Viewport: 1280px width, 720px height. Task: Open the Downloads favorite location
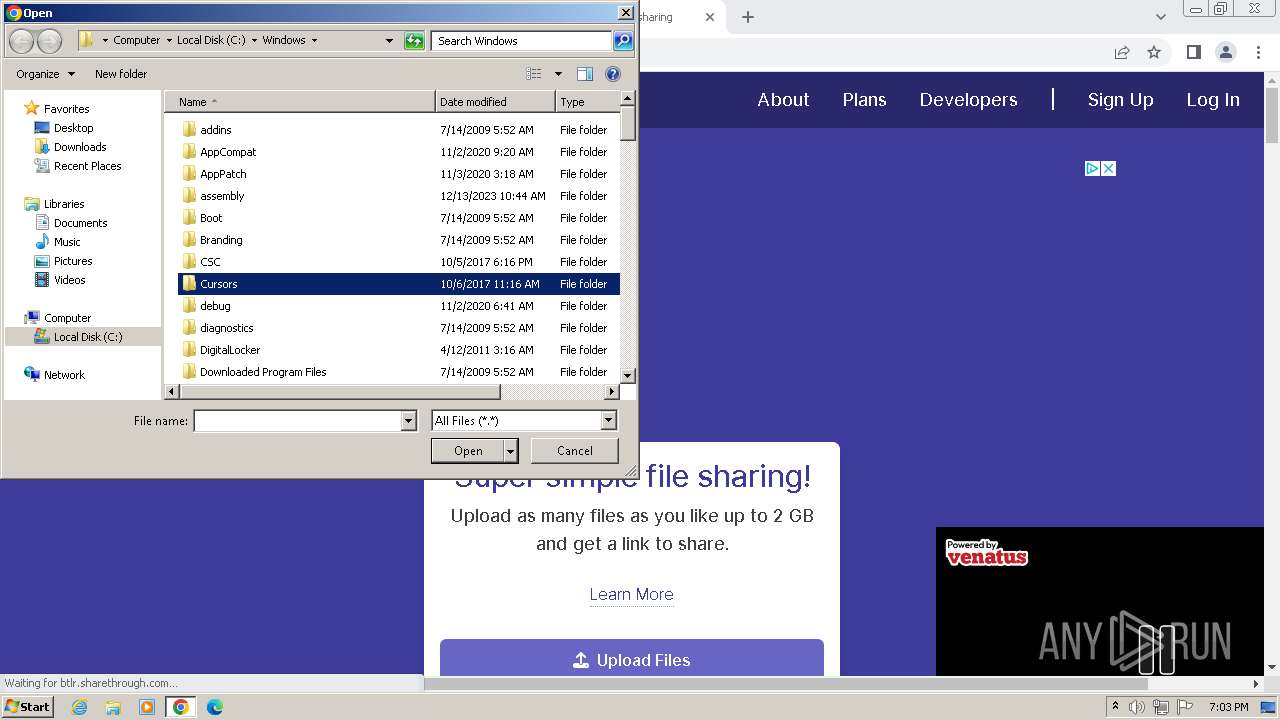point(80,147)
